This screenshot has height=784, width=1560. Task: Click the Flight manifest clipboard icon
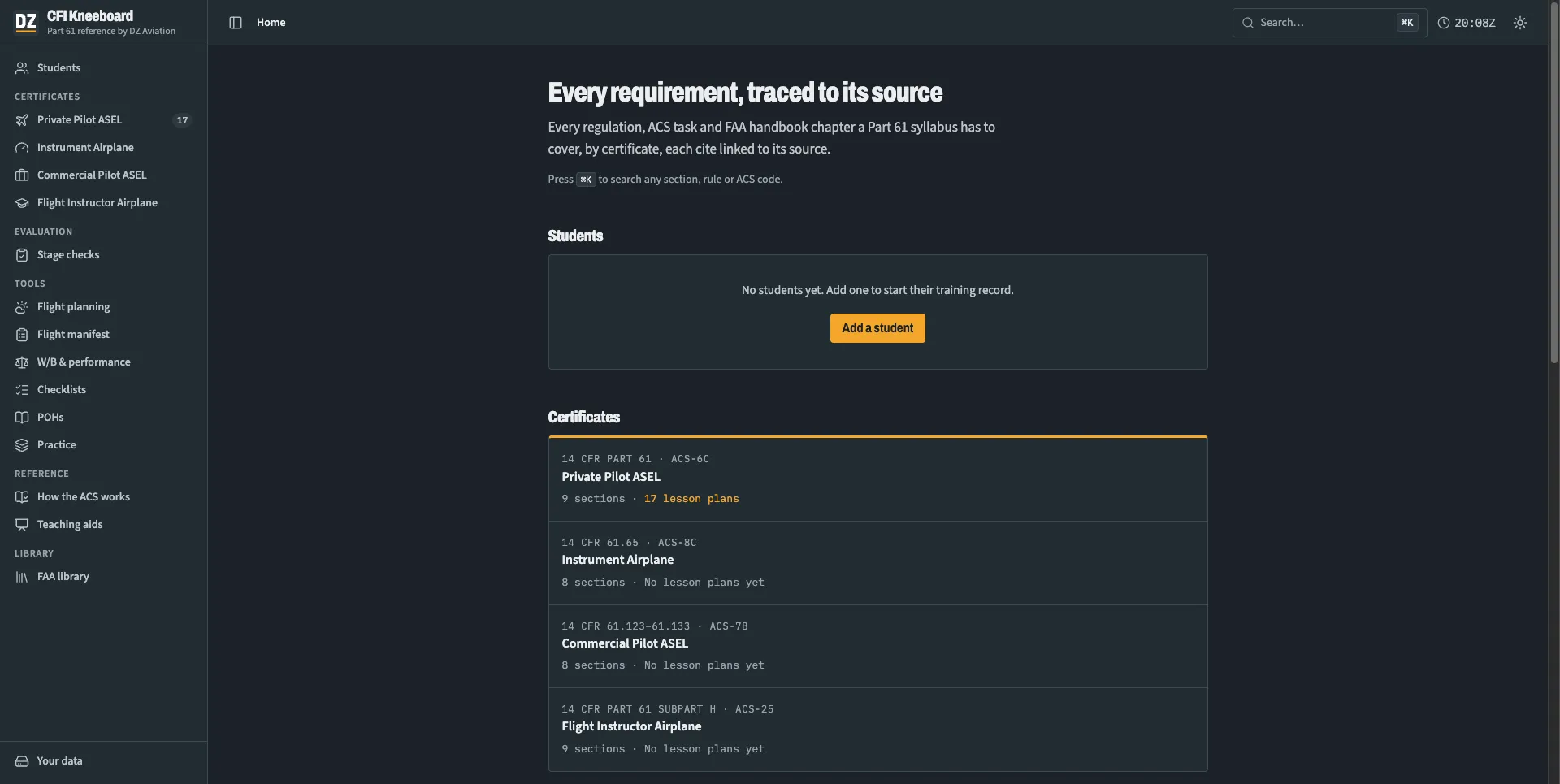[22, 335]
